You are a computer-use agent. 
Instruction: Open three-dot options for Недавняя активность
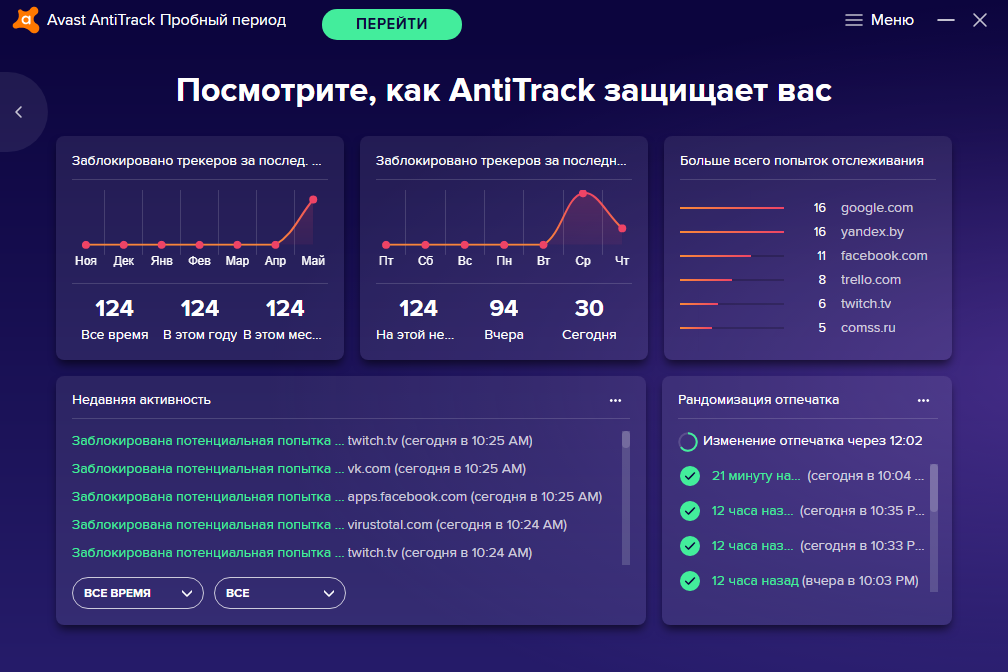coord(615,400)
